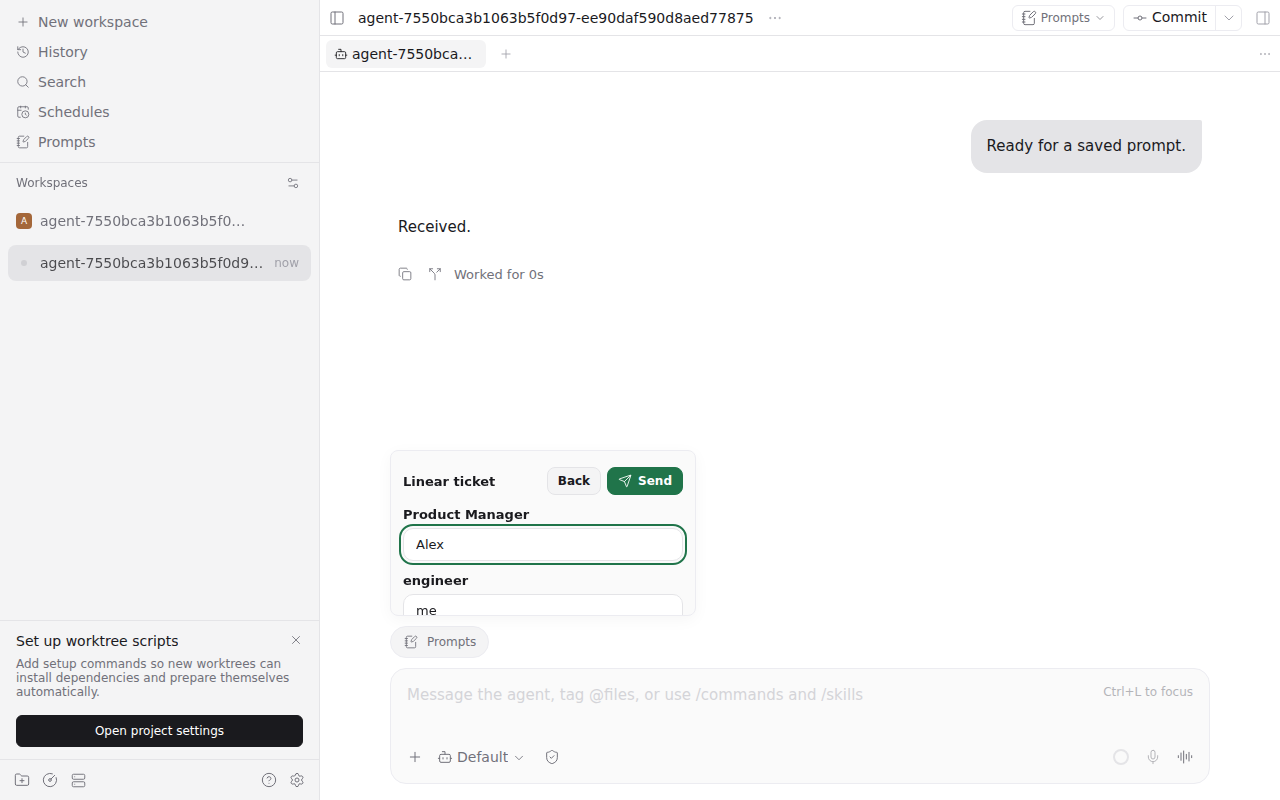Click Open project settings button

click(159, 731)
